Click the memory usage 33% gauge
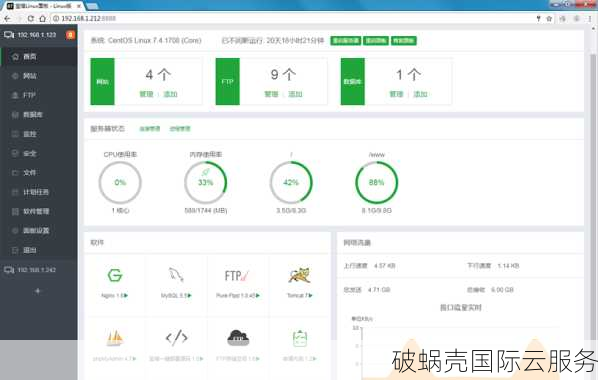 click(x=206, y=182)
